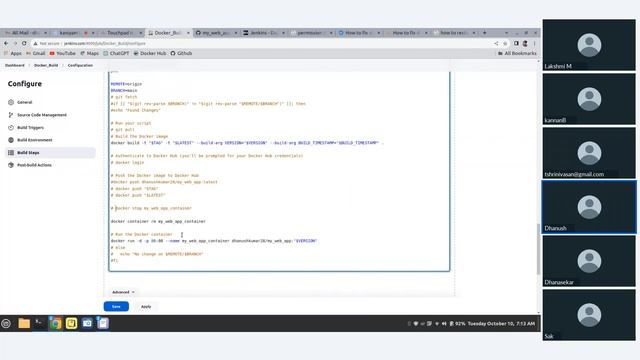The width and height of the screenshot is (640, 360).
Task: Reload the page with refresh icon
Action: (x=24, y=43)
